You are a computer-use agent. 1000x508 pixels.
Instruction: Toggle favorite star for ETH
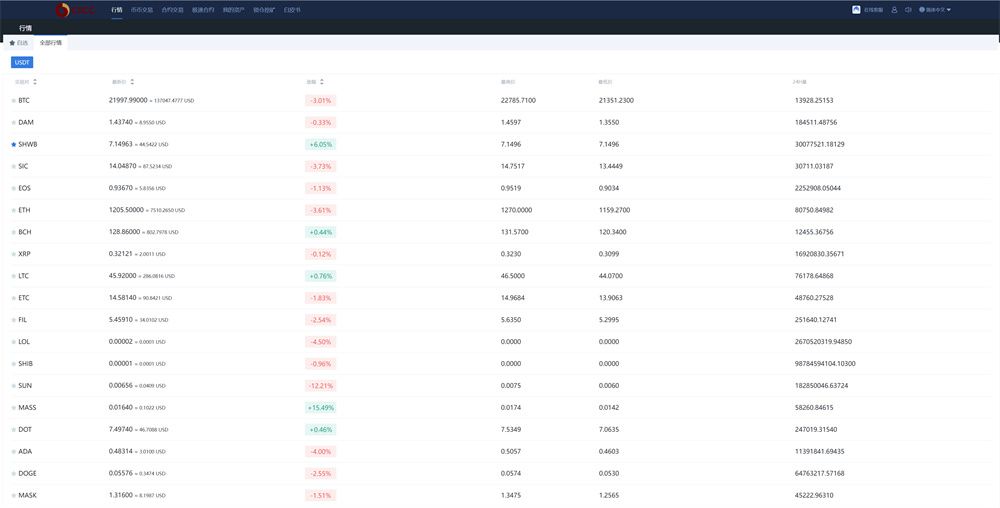[x=14, y=210]
